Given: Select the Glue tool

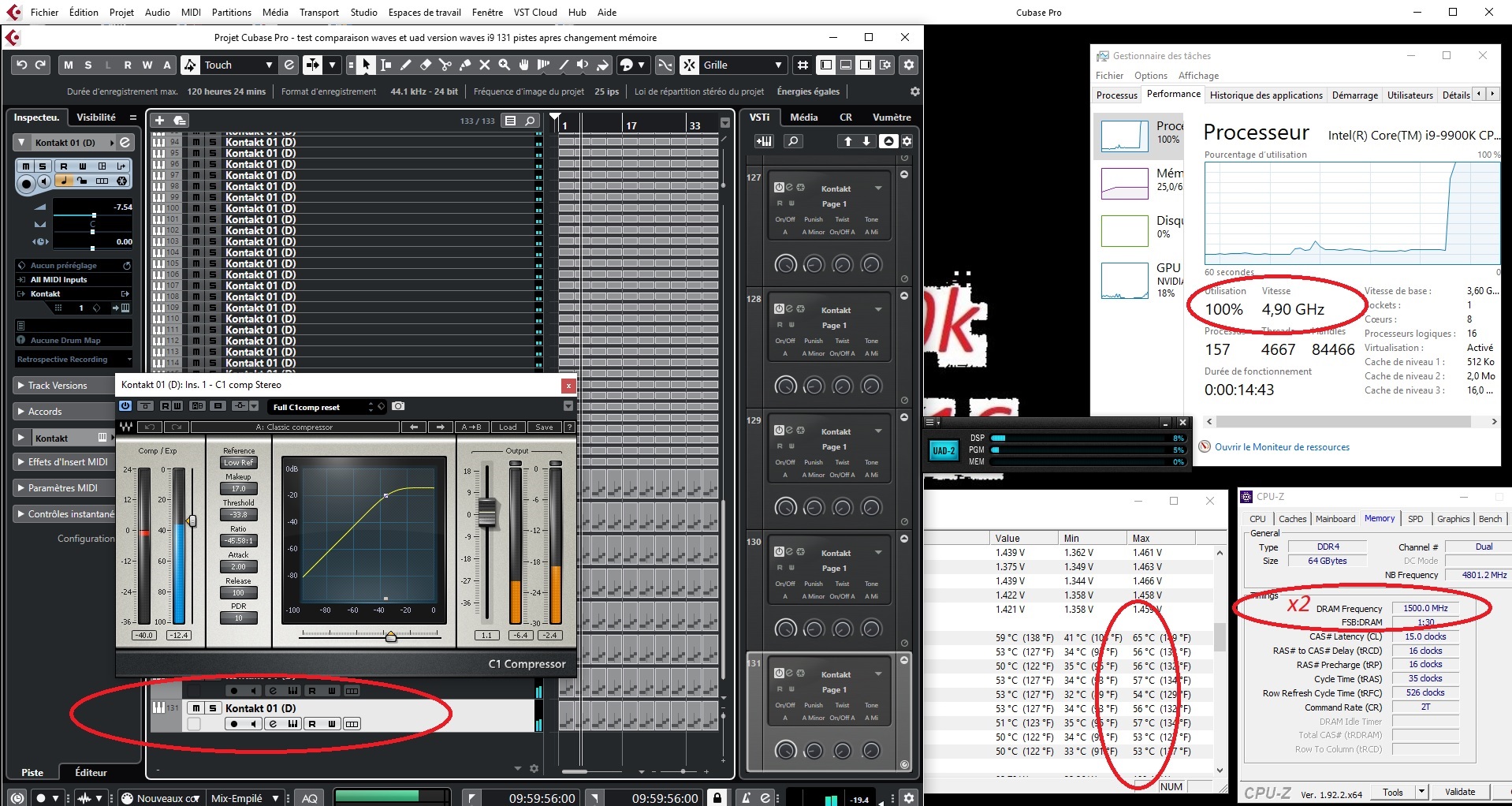Looking at the screenshot, I should [x=465, y=65].
